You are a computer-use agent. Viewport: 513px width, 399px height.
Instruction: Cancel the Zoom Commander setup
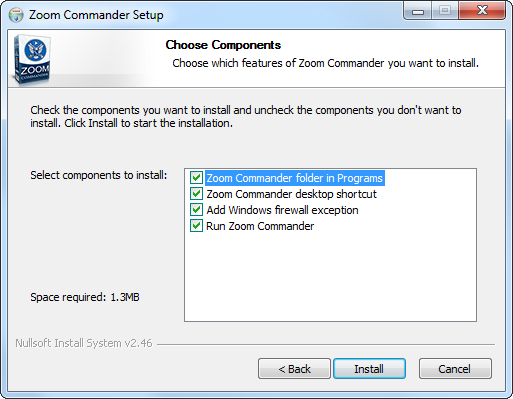pyautogui.click(x=455, y=369)
